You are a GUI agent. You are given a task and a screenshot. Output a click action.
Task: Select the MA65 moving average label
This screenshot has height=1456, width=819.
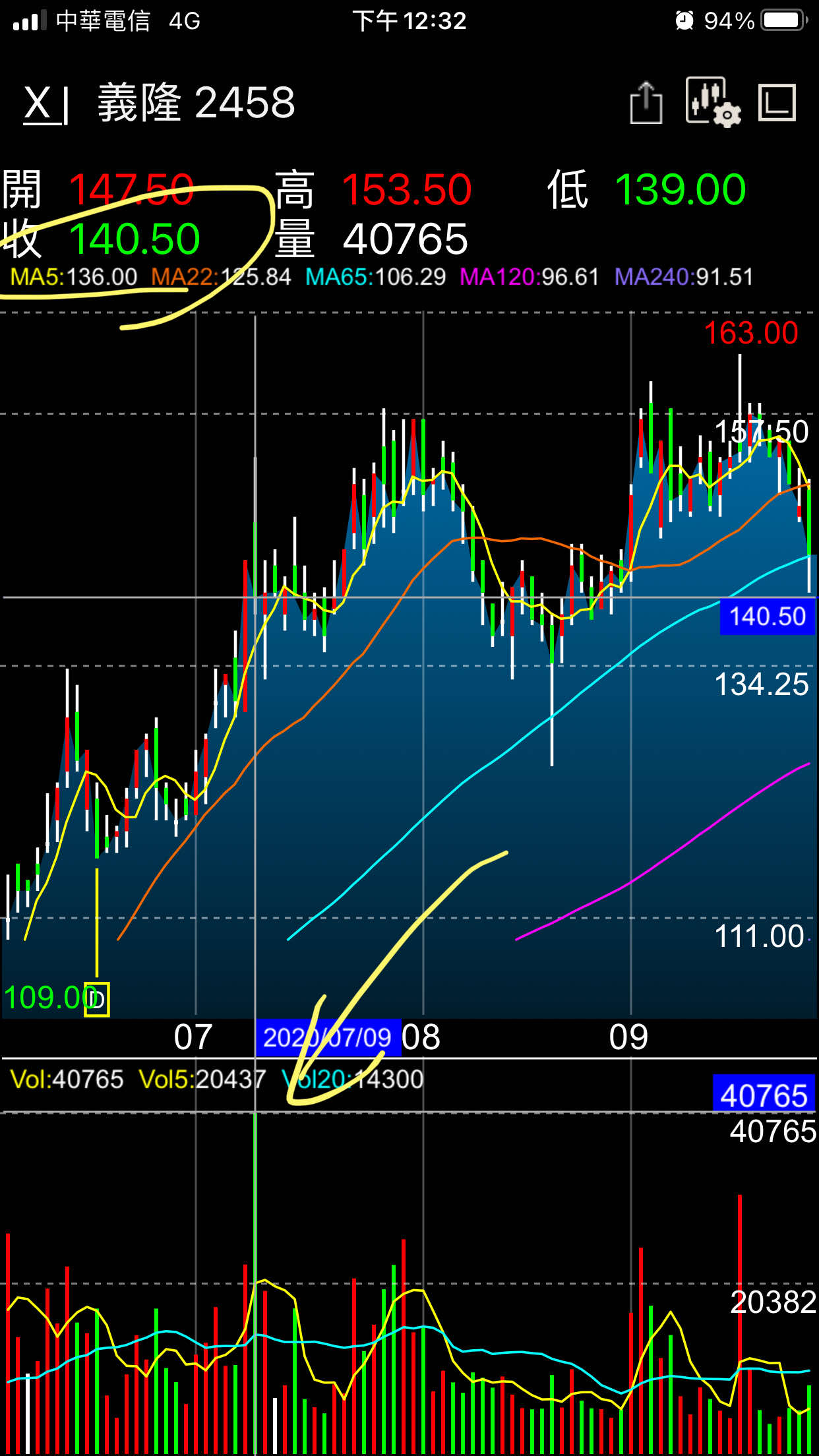[375, 277]
